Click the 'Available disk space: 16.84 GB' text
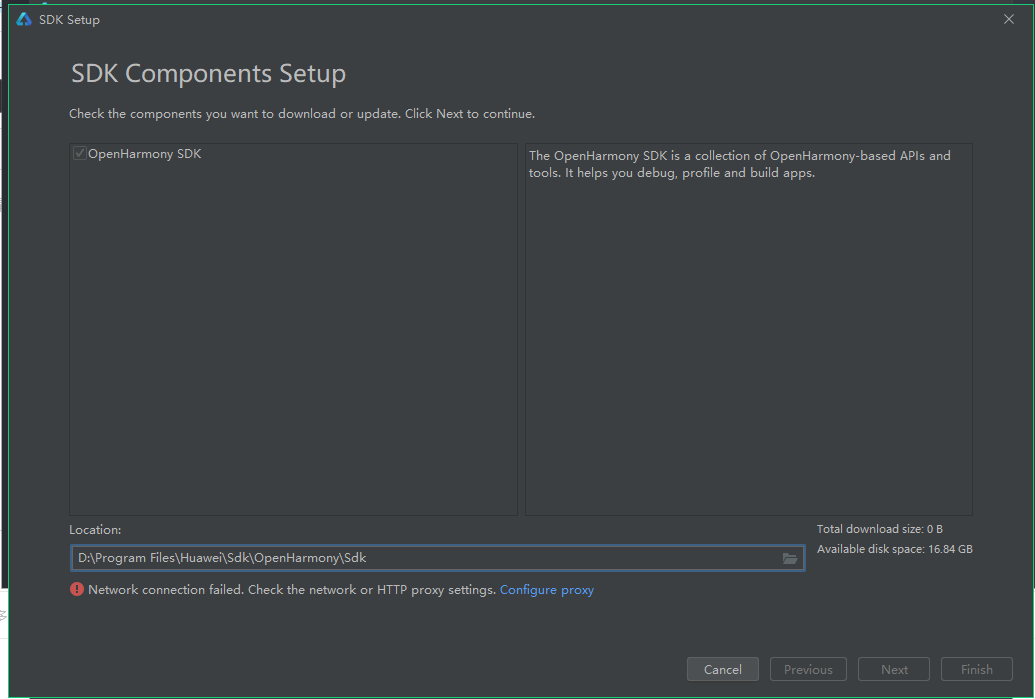Image resolution: width=1035 pixels, height=699 pixels. [x=894, y=549]
